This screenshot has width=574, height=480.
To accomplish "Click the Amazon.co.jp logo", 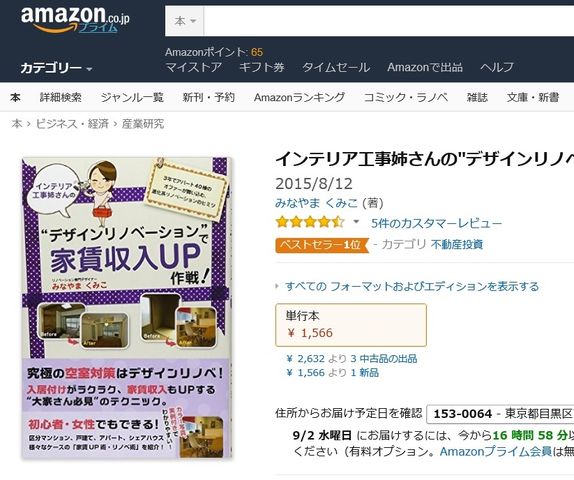I will pyautogui.click(x=75, y=19).
